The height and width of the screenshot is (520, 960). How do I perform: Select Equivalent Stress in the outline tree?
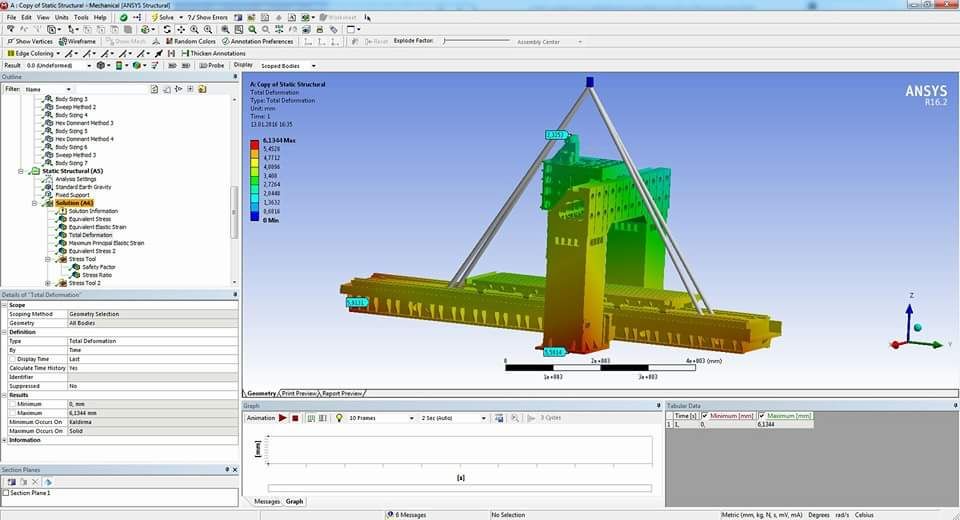90,219
